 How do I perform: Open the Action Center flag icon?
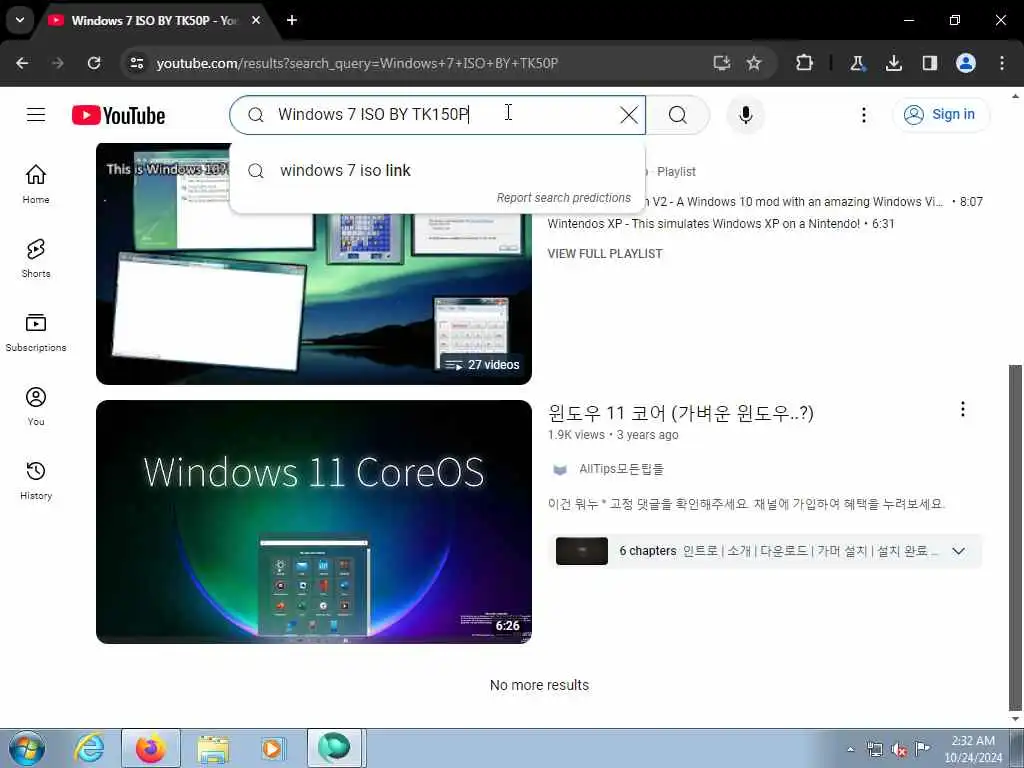922,749
